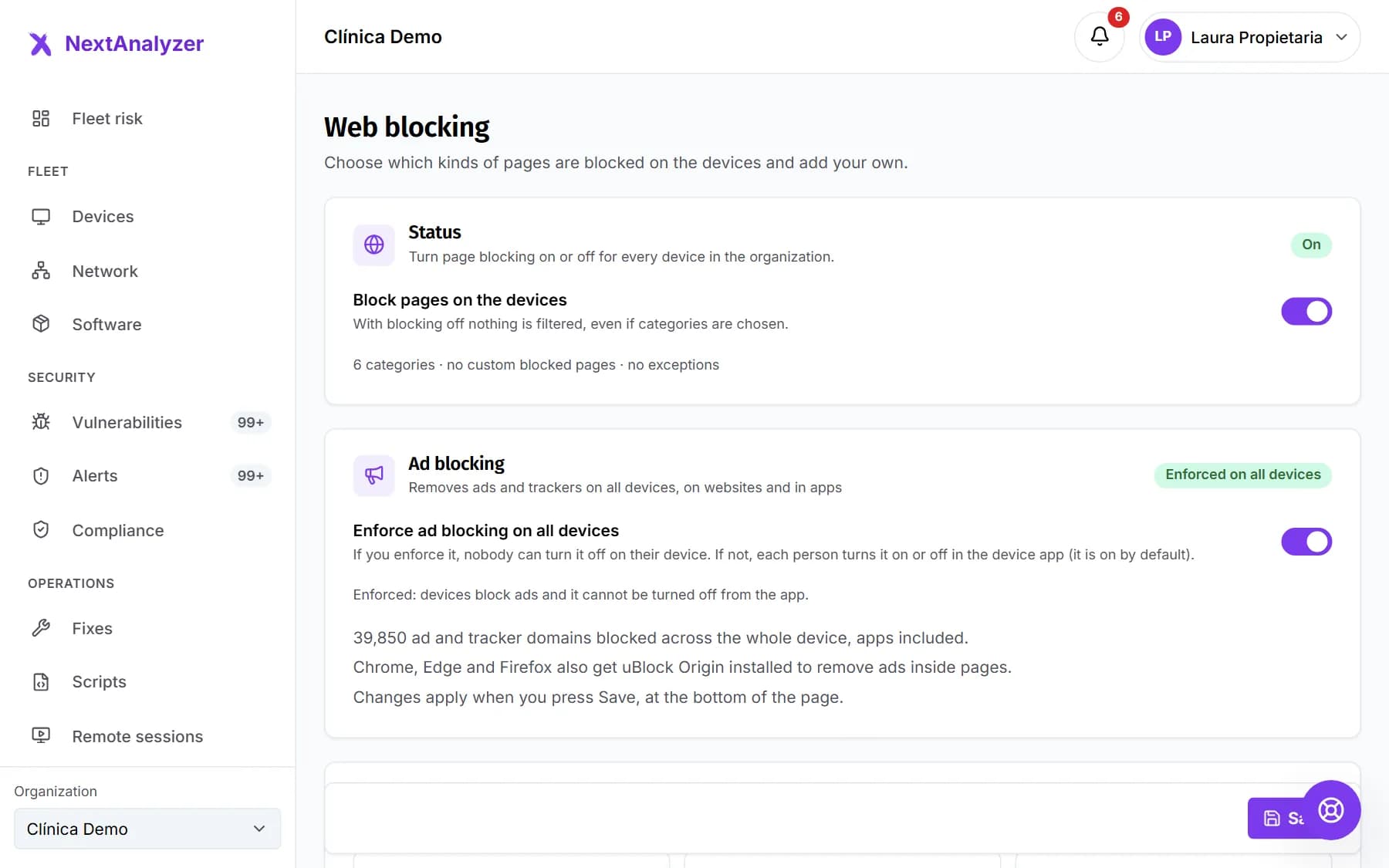The height and width of the screenshot is (868, 1389).
Task: Click the 39,850 ad and tracker domains text
Action: 661,638
